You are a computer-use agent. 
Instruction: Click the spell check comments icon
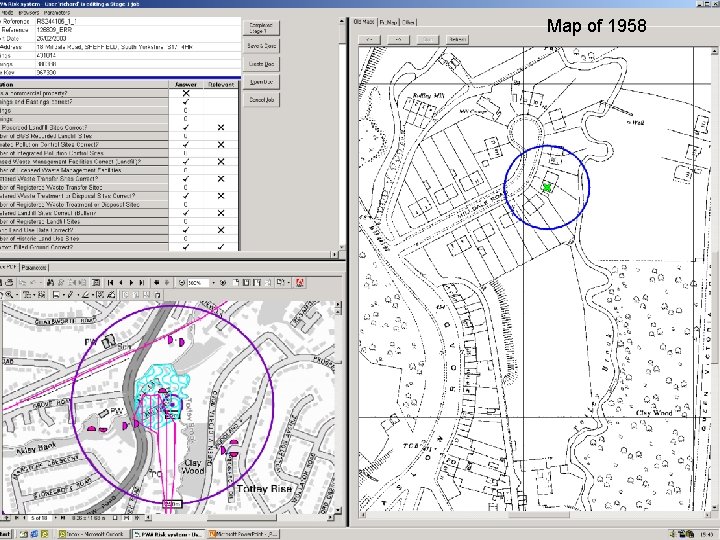100,295
